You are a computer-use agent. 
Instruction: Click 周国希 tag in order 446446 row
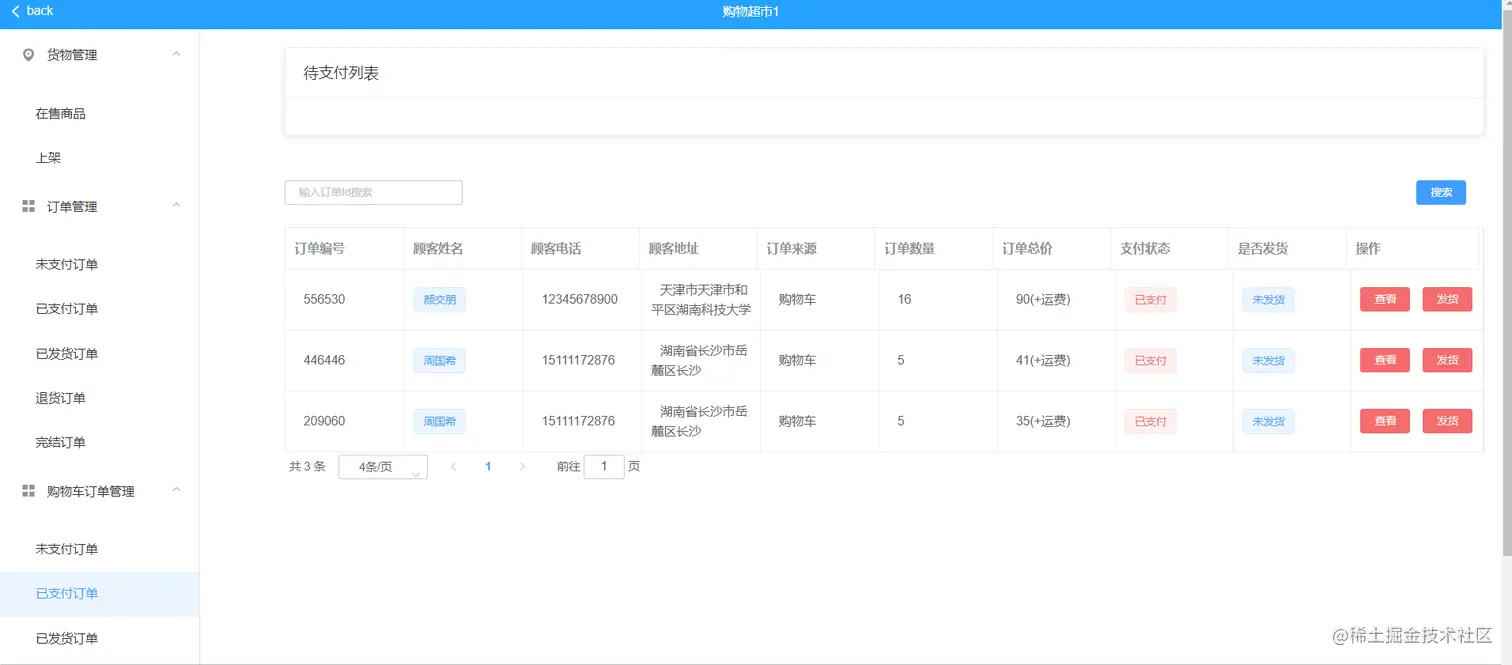click(x=440, y=361)
